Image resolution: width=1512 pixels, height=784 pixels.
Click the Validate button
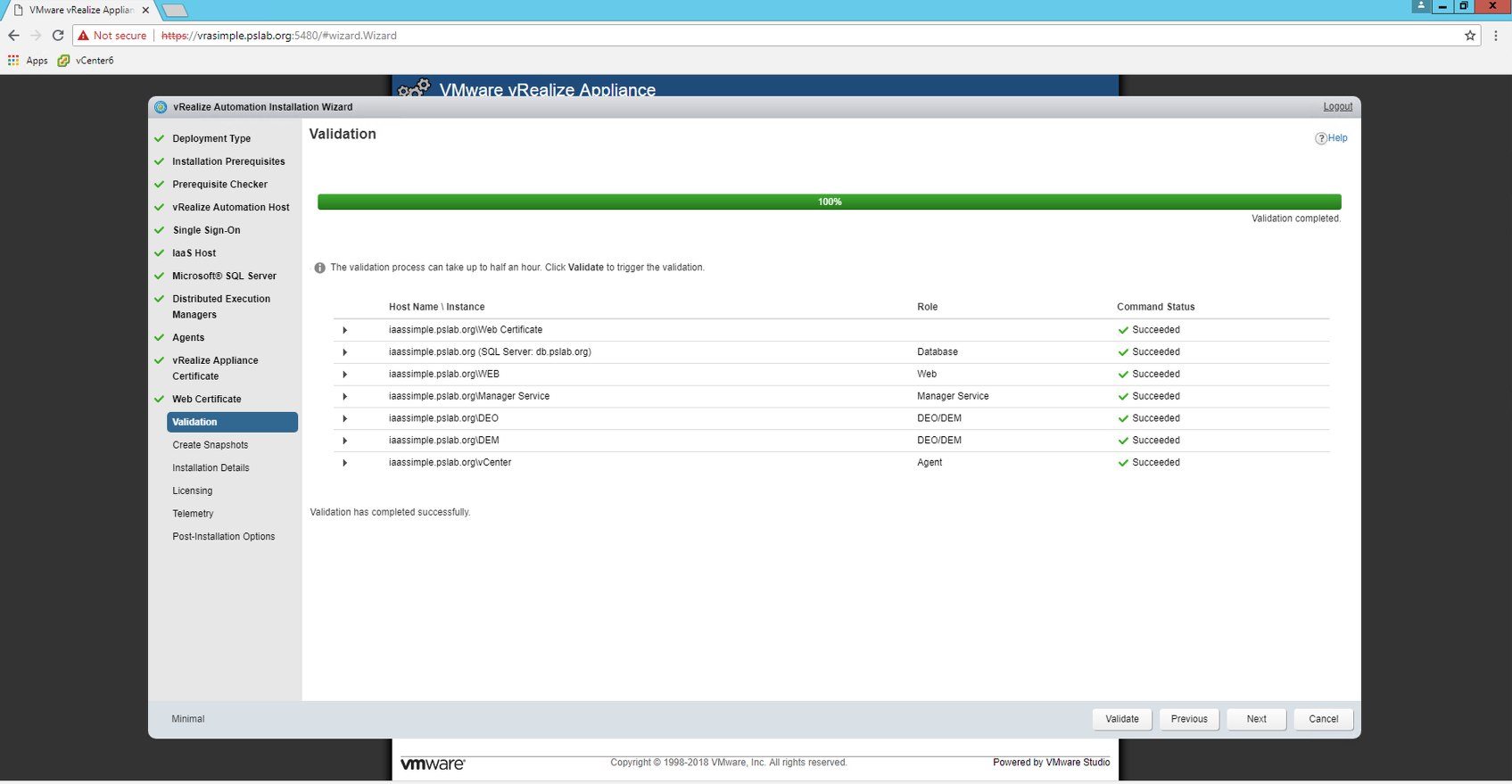1122,719
